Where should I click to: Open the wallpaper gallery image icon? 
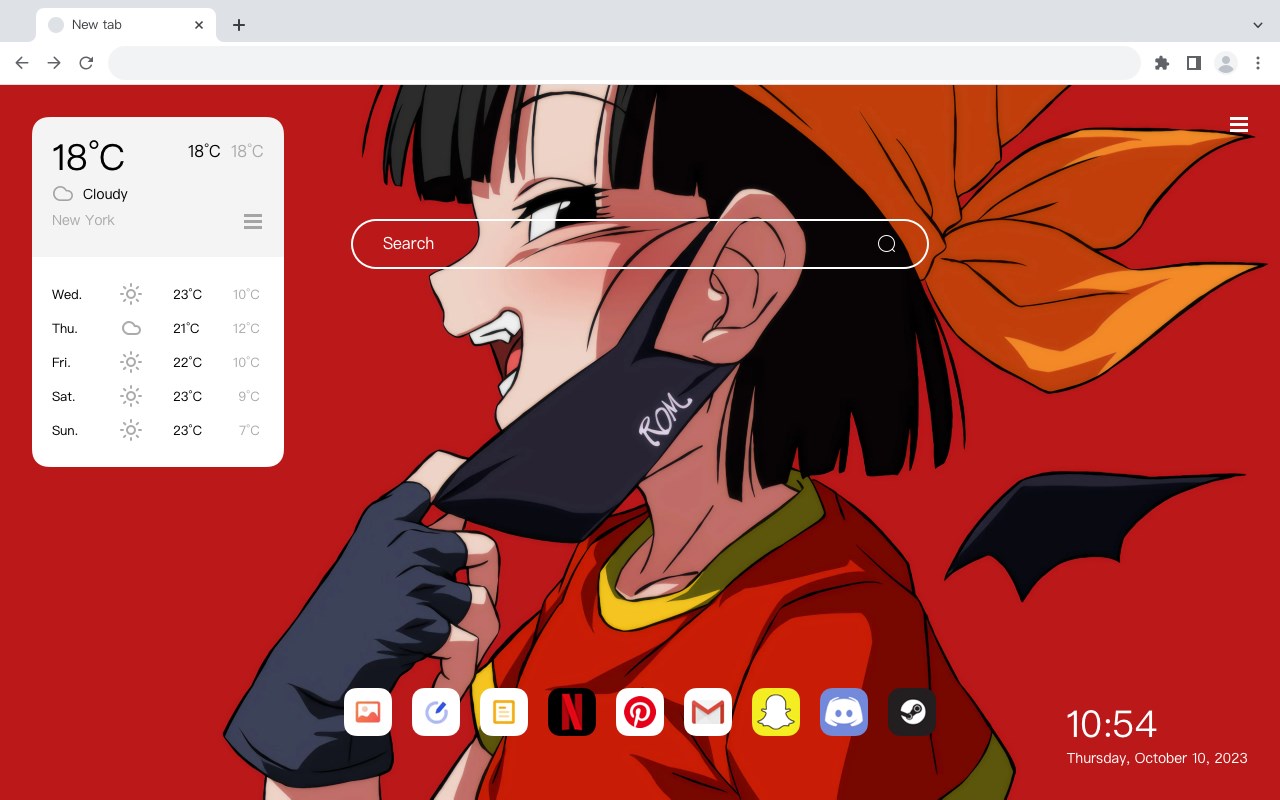368,712
